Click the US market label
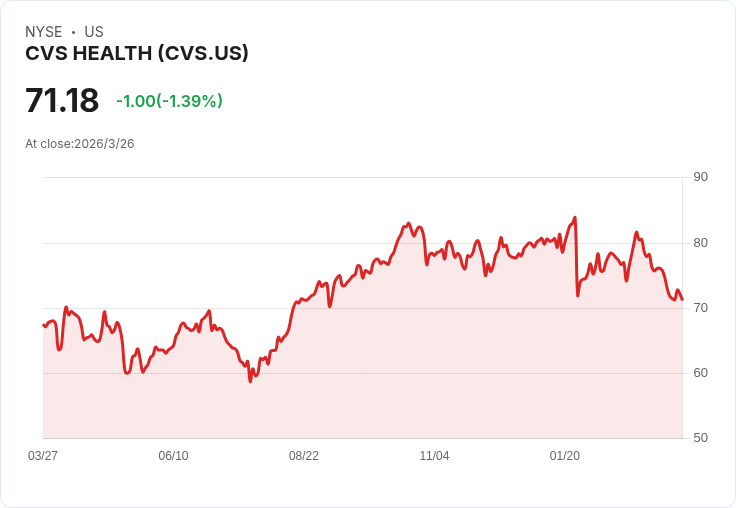Screen dimensions: 736x508 [x=94, y=32]
